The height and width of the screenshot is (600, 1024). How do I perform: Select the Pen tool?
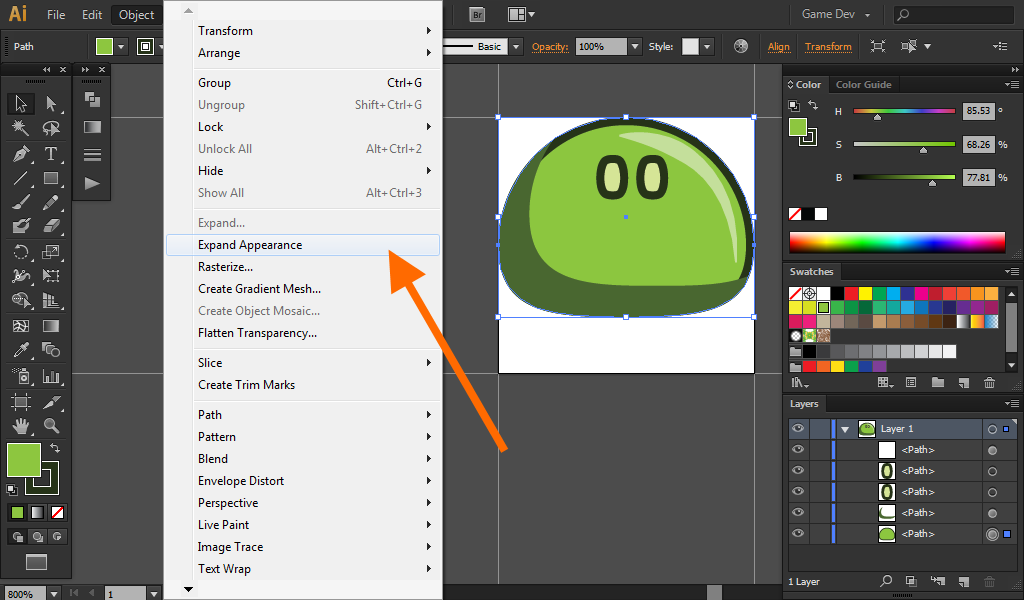pos(20,154)
